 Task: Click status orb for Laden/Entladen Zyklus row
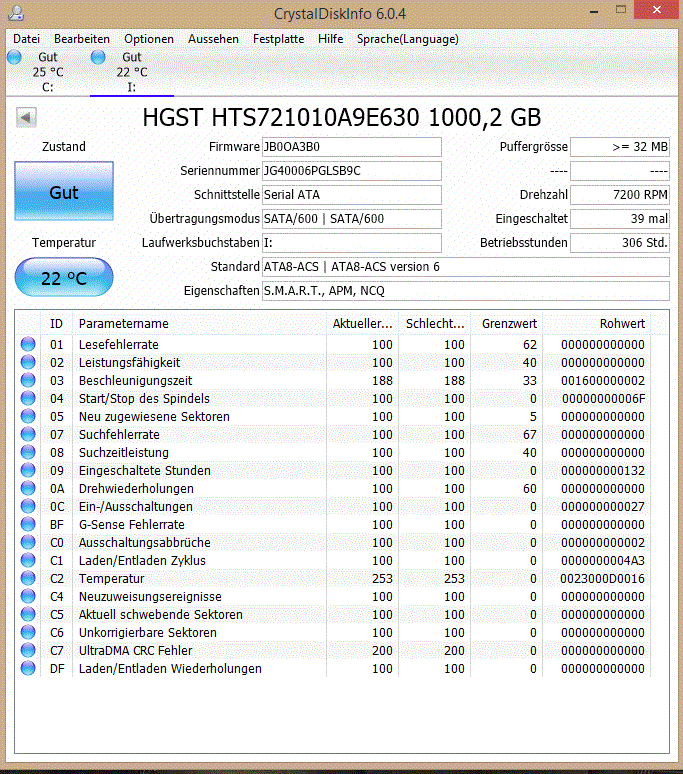[x=28, y=560]
